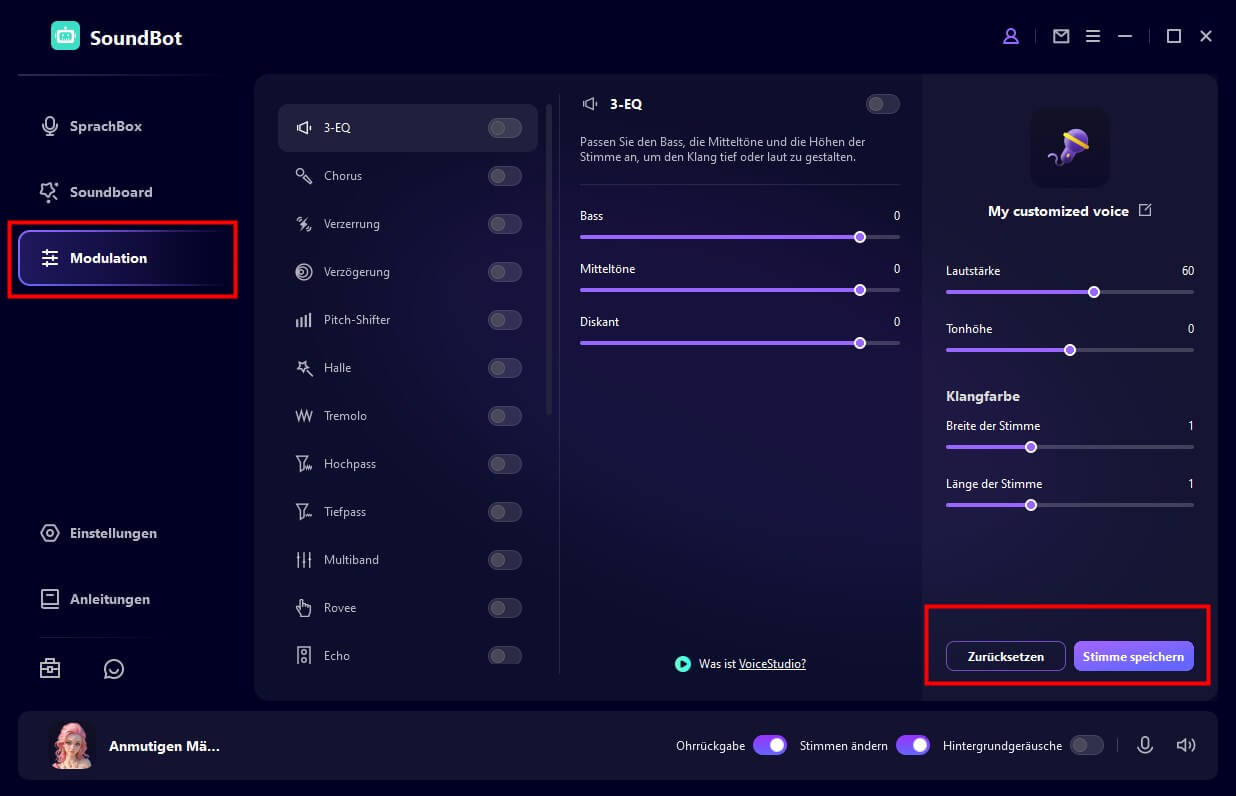This screenshot has width=1236, height=796.
Task: Select the Pitch-Shifter effect entry
Action: [x=357, y=319]
